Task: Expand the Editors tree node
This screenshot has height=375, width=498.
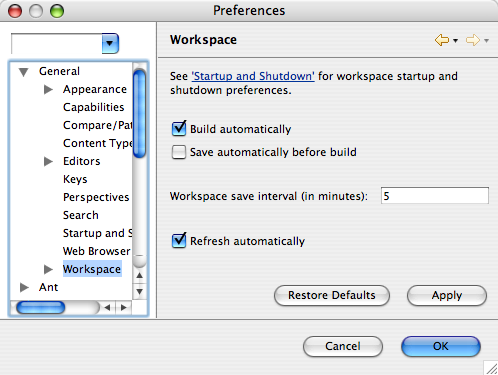Action: 48,161
